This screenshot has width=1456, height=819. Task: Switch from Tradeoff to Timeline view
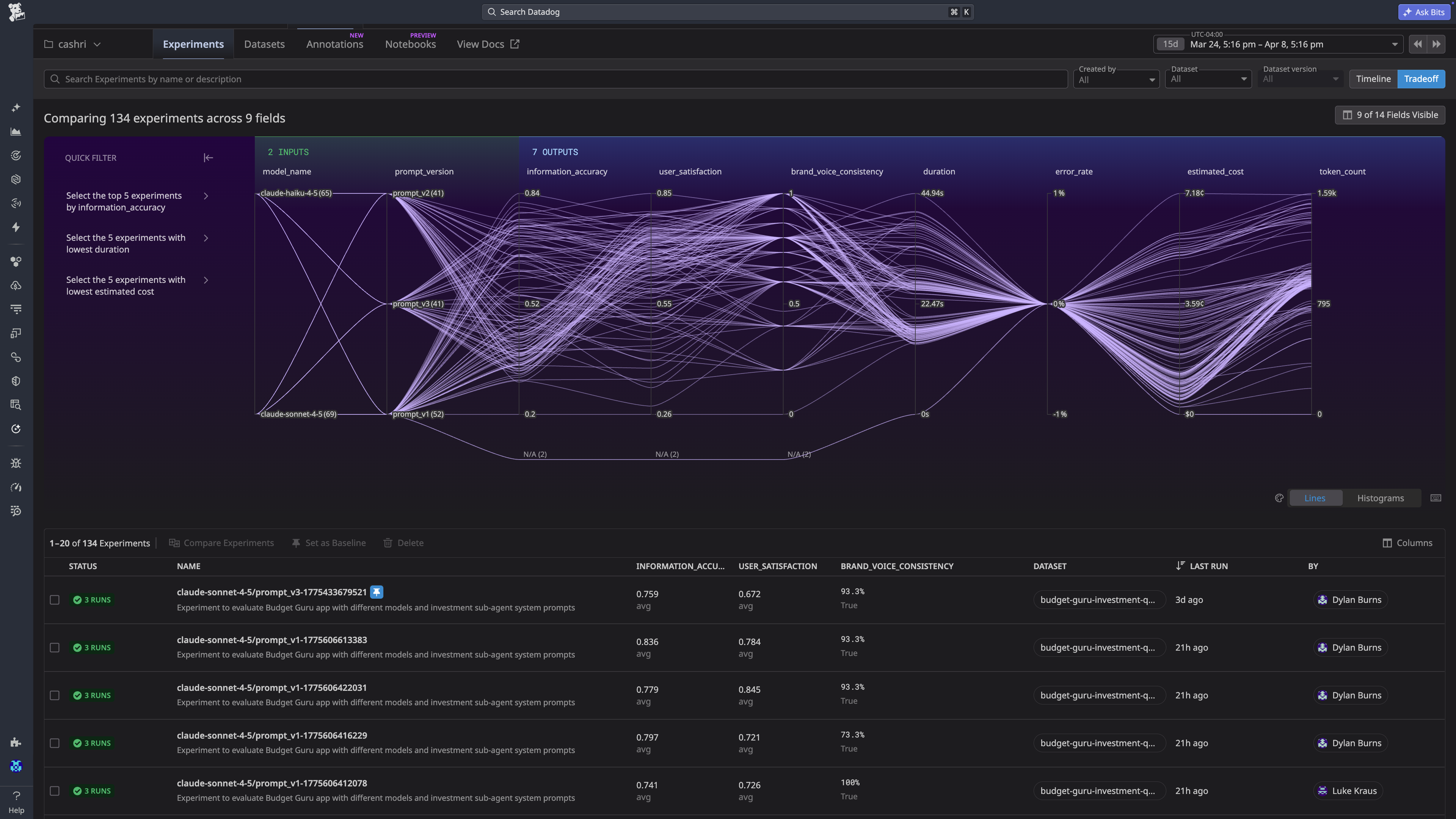(x=1373, y=78)
